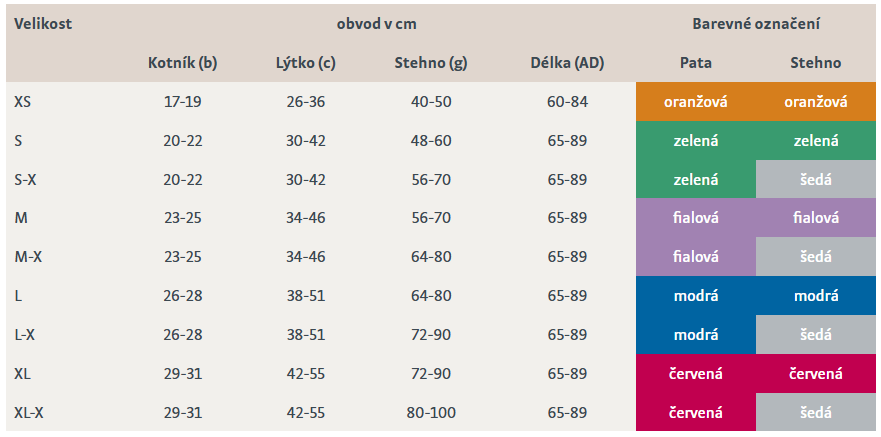This screenshot has width=881, height=437.
Task: Click the 80-100 thigh value cell
Action: 431,412
